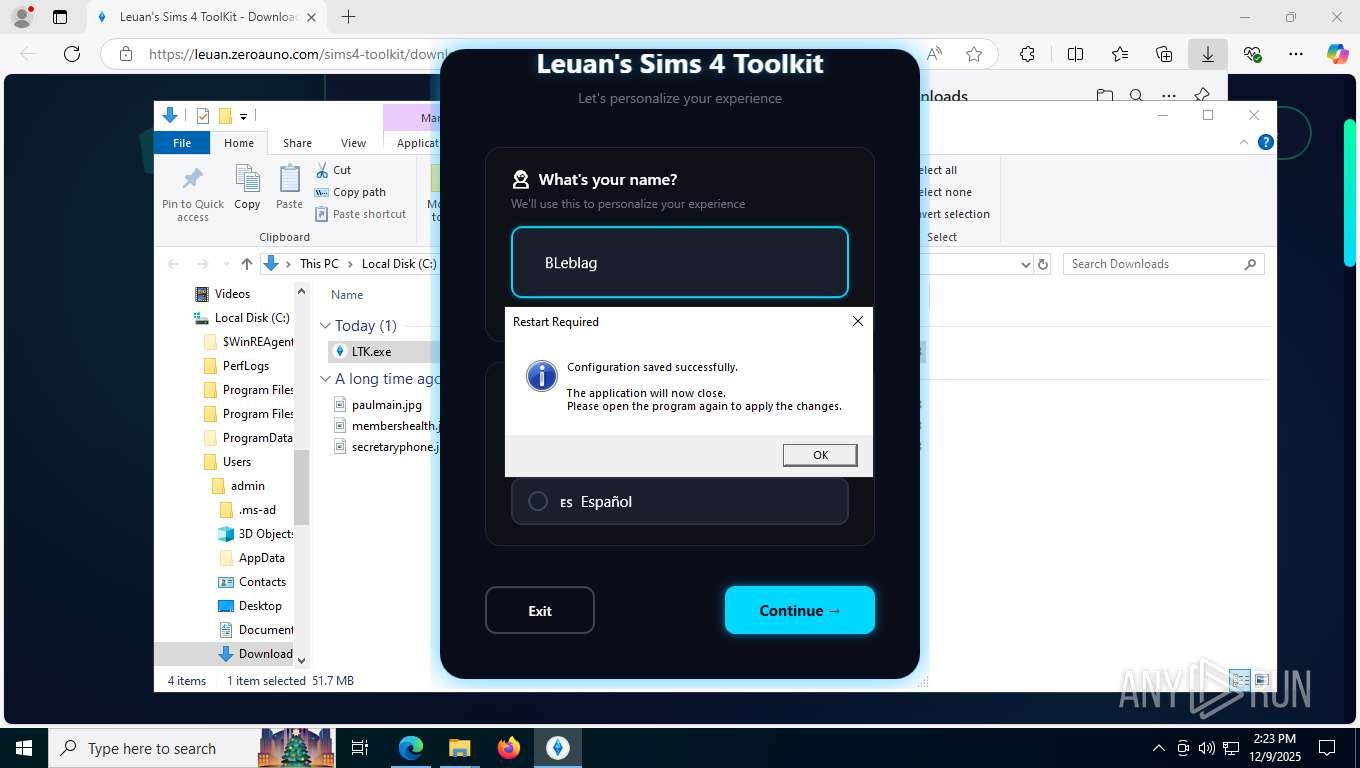Collapse the Explorer ribbon with the chevron

1246,143
